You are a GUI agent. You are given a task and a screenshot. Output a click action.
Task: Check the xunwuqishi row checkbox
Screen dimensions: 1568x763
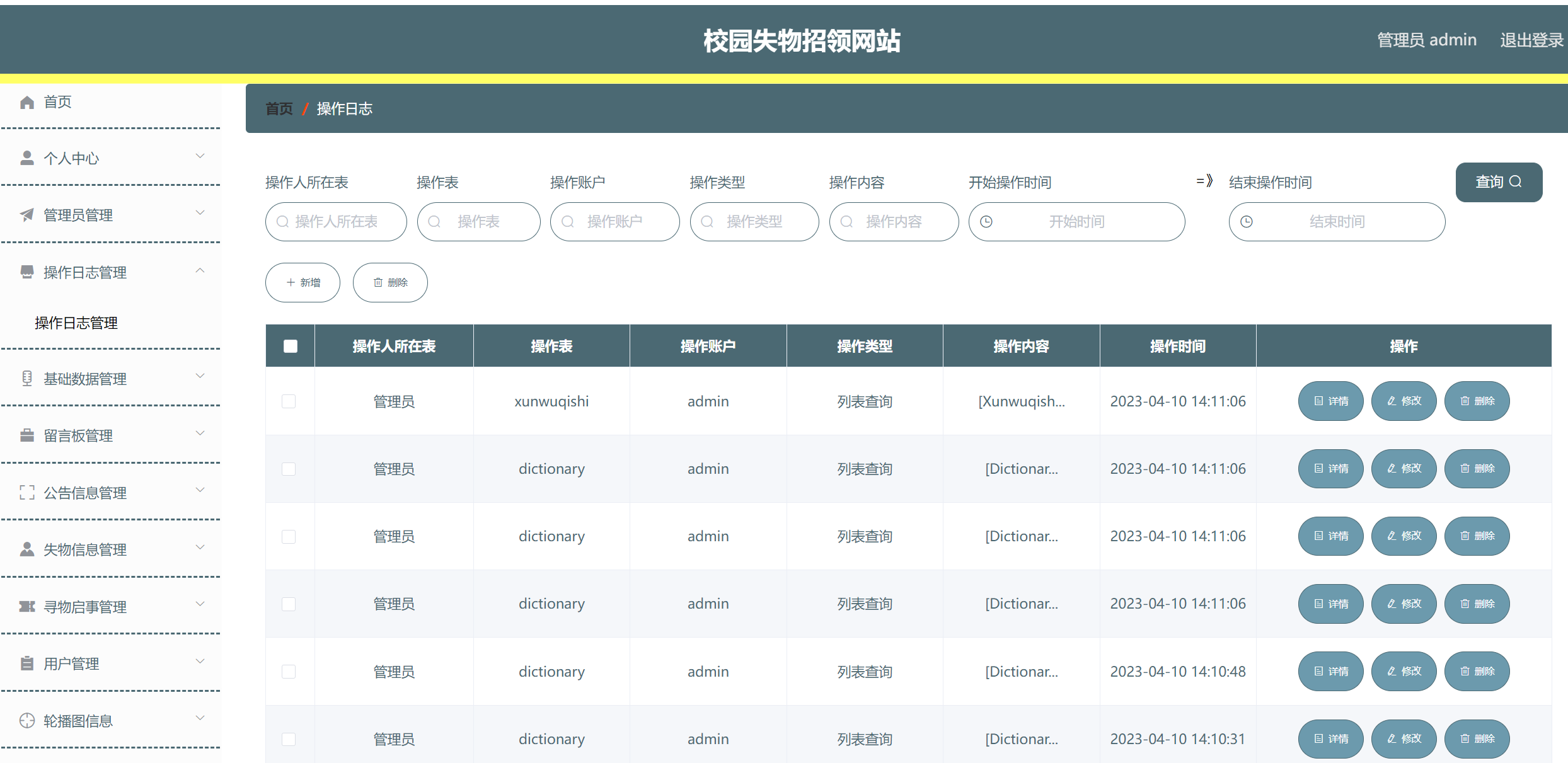tap(289, 401)
